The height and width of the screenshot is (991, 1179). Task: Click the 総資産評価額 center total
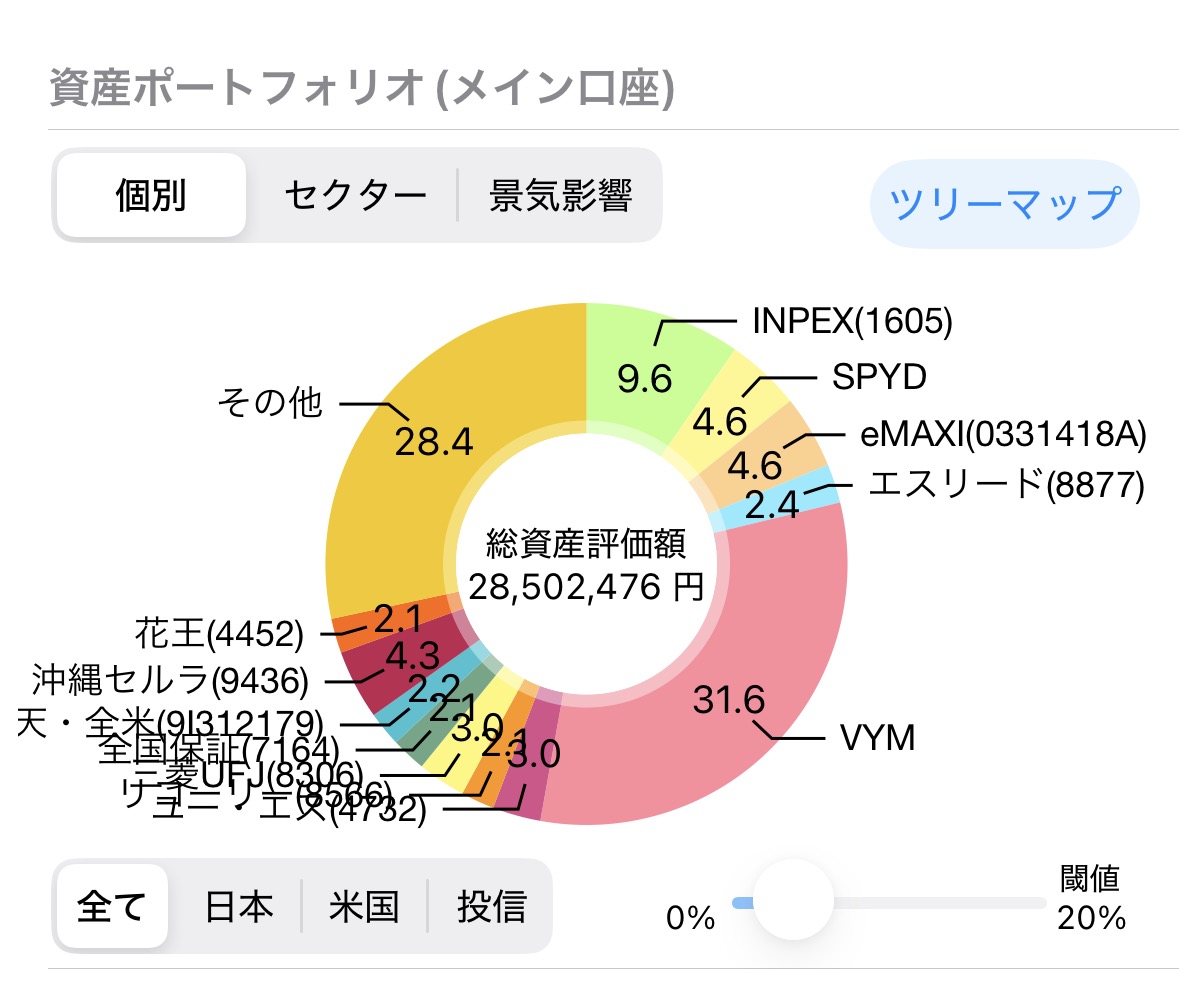[587, 565]
